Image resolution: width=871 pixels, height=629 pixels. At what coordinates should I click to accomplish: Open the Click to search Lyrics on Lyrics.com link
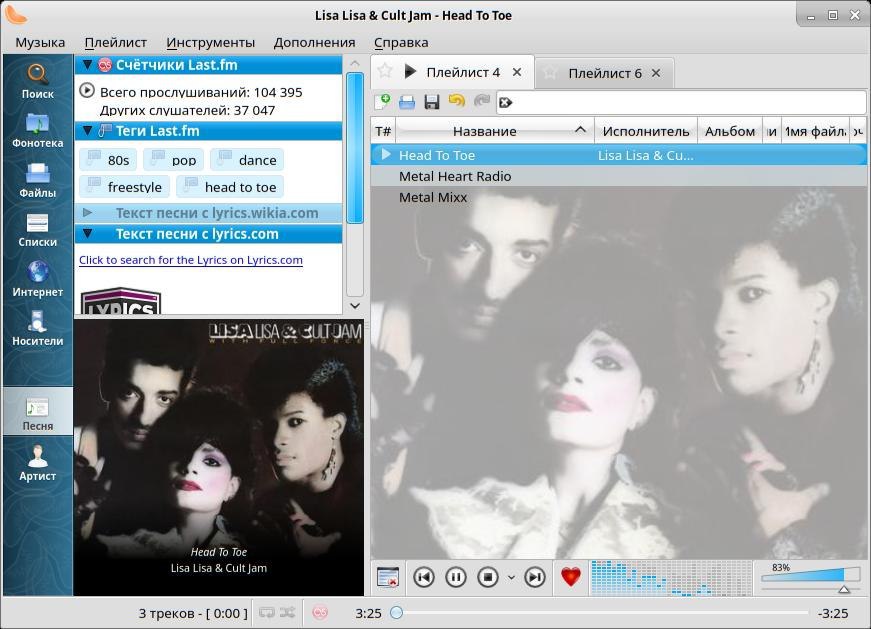click(x=191, y=260)
